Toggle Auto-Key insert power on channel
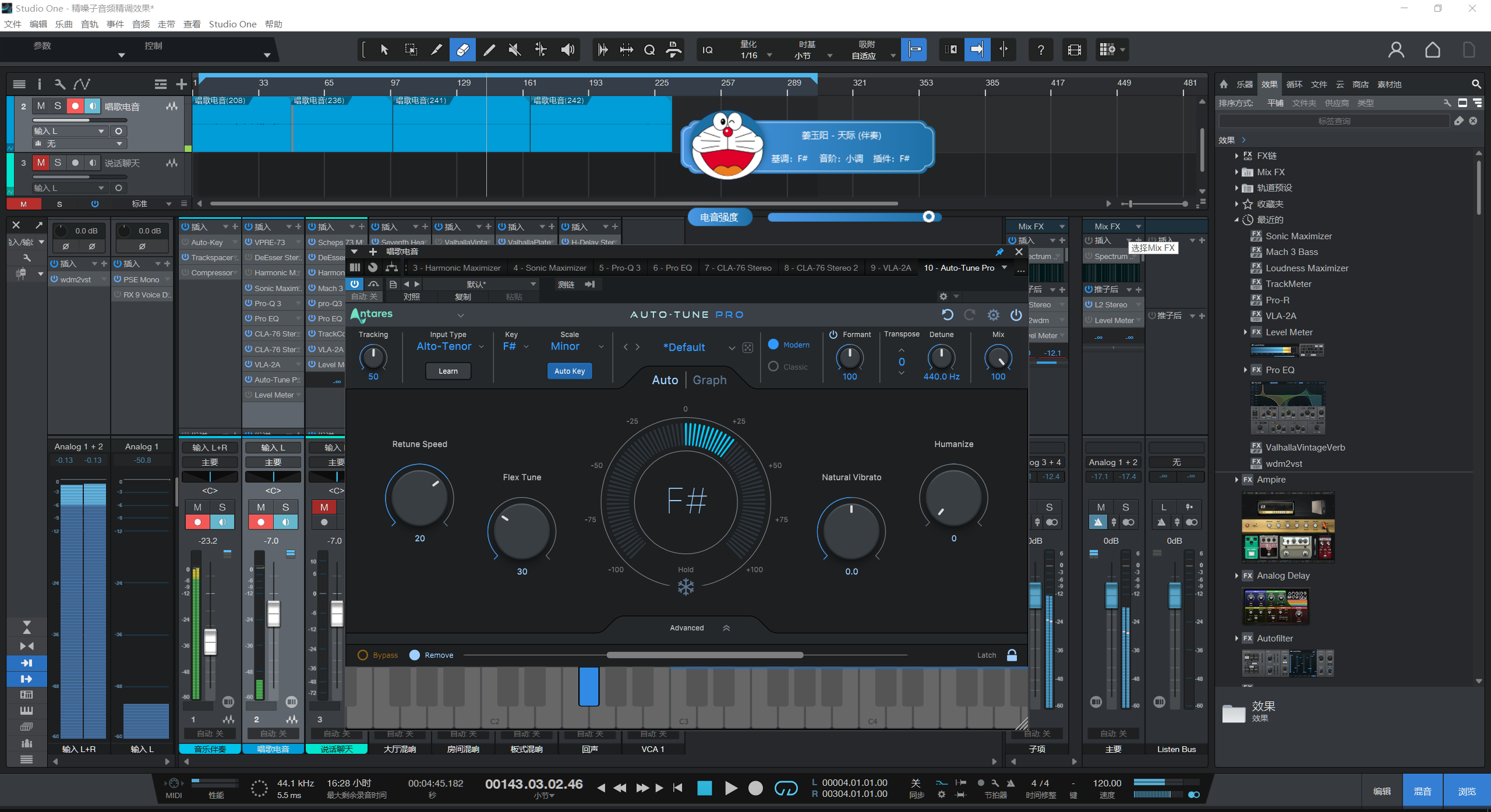The image size is (1491, 812). 185,242
